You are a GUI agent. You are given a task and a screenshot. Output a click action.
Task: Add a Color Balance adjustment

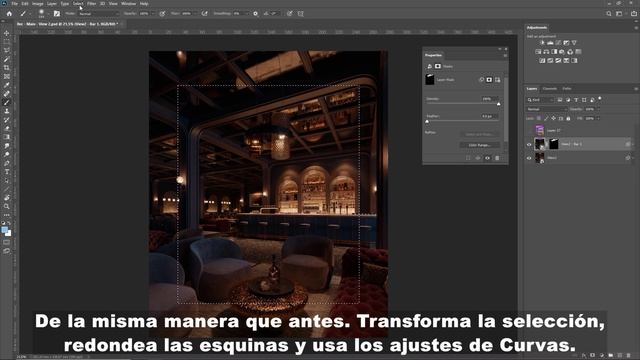click(x=546, y=52)
